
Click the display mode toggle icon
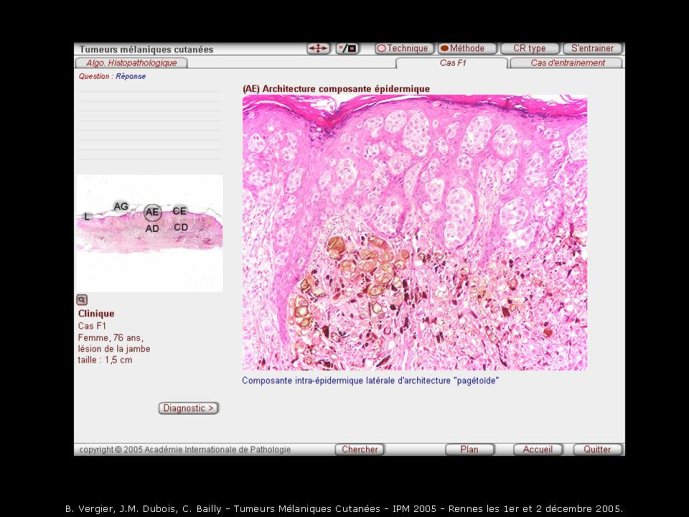[x=348, y=49]
